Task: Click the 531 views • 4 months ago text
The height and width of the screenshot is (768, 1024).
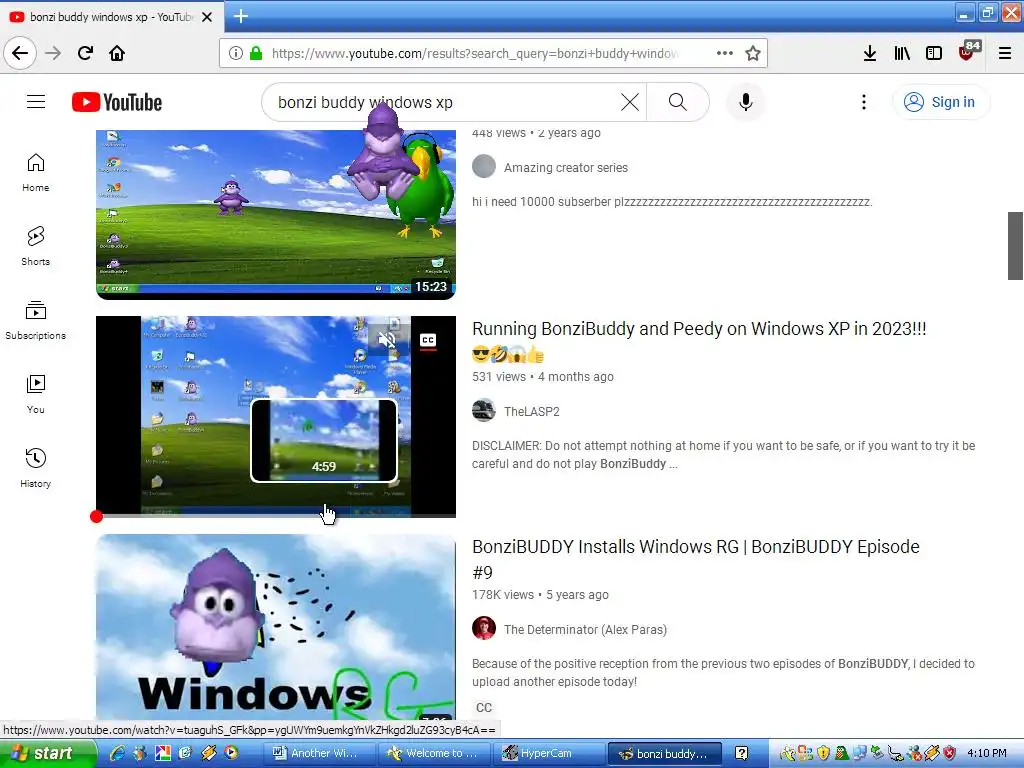Action: (543, 377)
